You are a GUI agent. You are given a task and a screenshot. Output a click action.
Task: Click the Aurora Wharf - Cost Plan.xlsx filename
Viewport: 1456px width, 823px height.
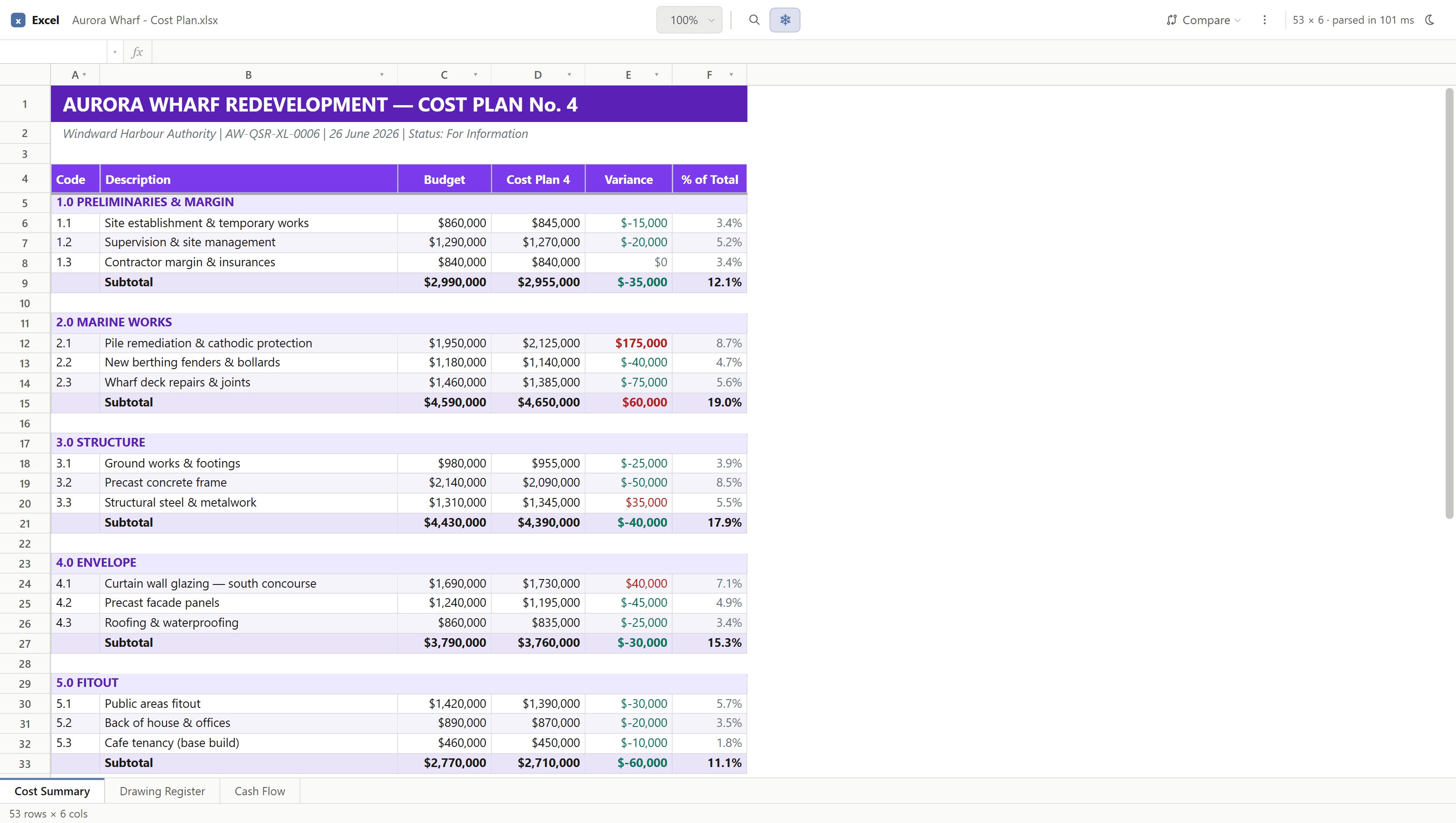pos(145,20)
